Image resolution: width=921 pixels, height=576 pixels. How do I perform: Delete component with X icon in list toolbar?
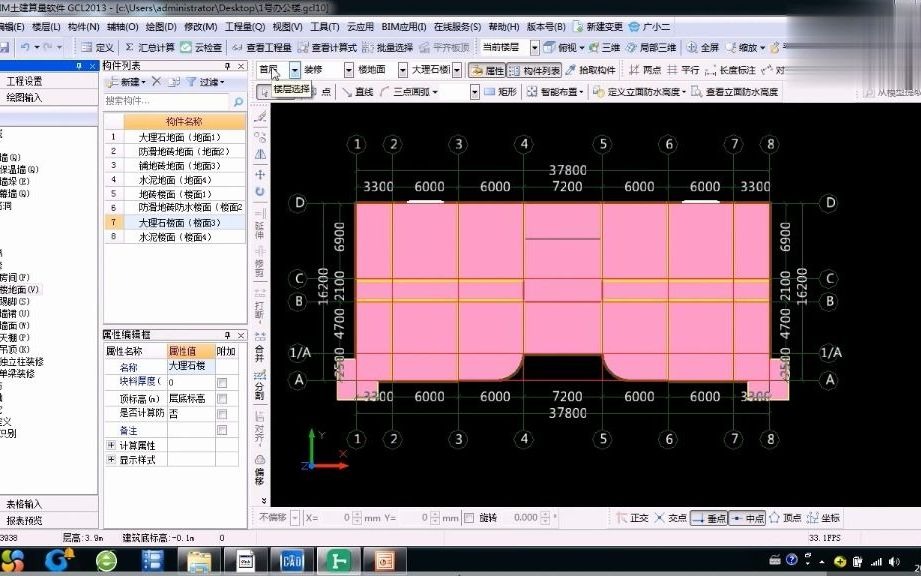click(156, 82)
